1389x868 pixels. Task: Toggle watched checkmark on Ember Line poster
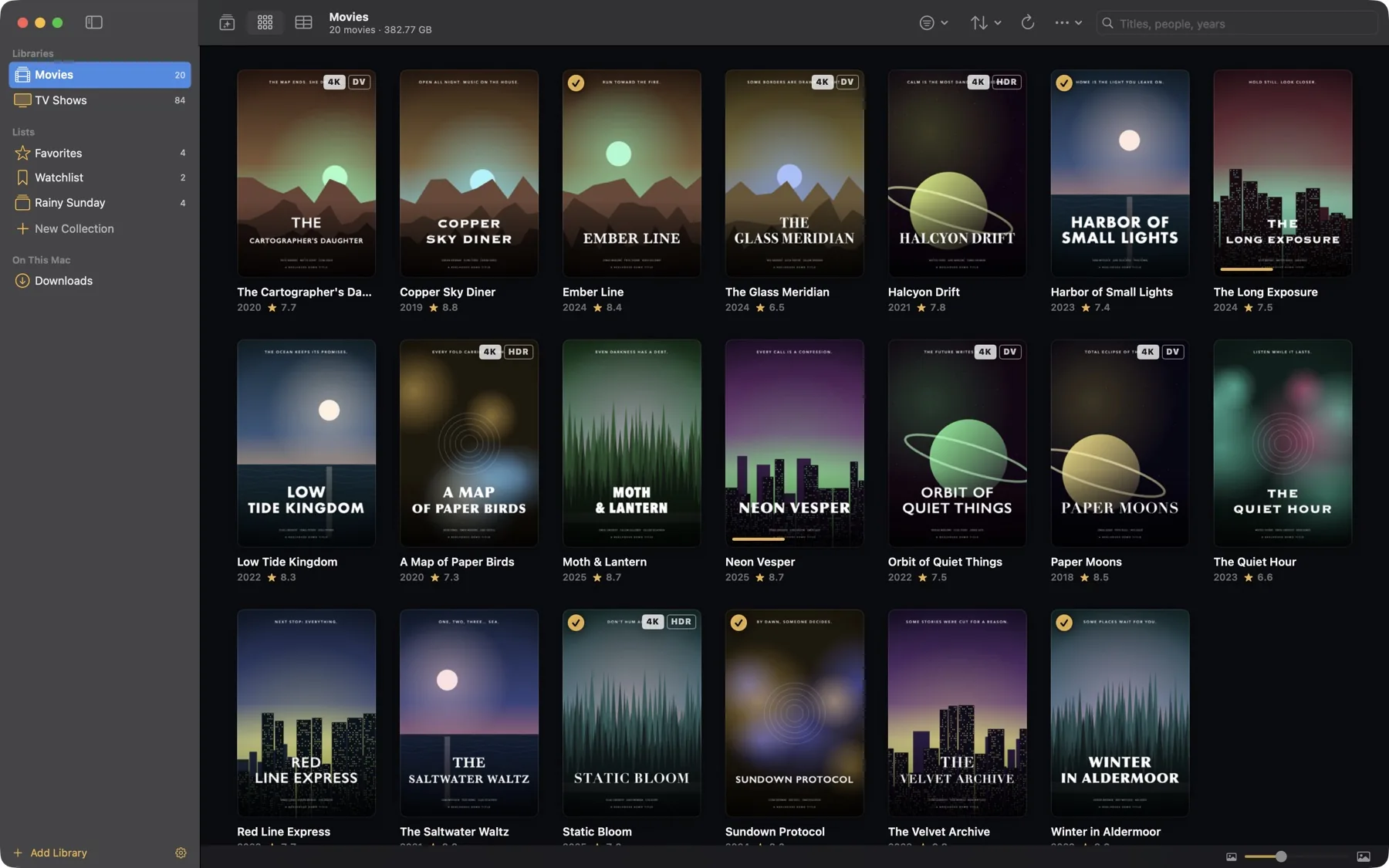coord(576,83)
